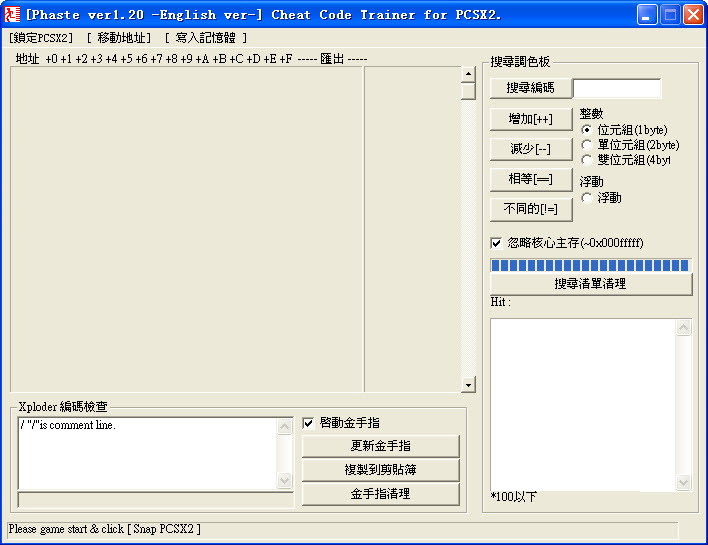Open the [鎖定PCSX2] menu item
Viewport: 708px width, 545px height.
tap(41, 38)
